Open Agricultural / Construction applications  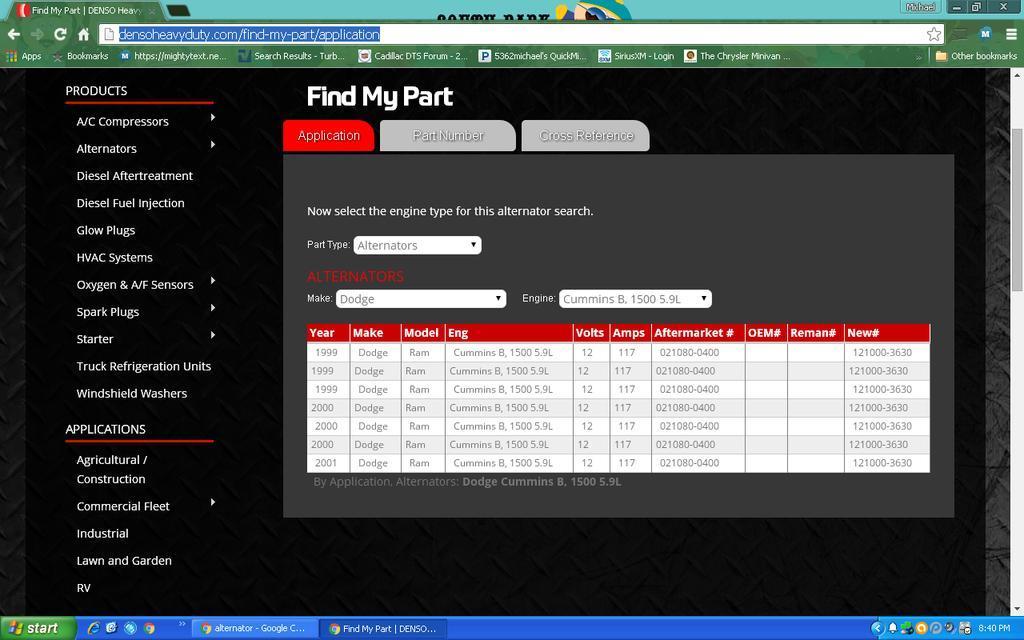point(112,470)
